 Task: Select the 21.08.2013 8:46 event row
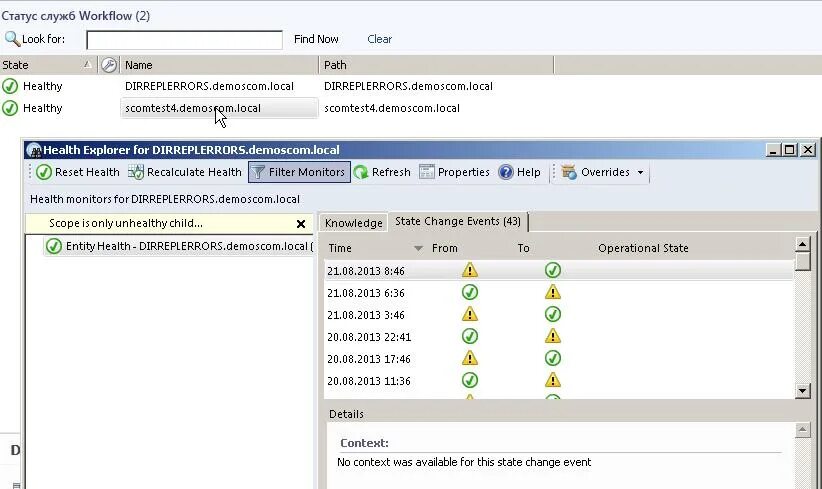tap(559, 270)
